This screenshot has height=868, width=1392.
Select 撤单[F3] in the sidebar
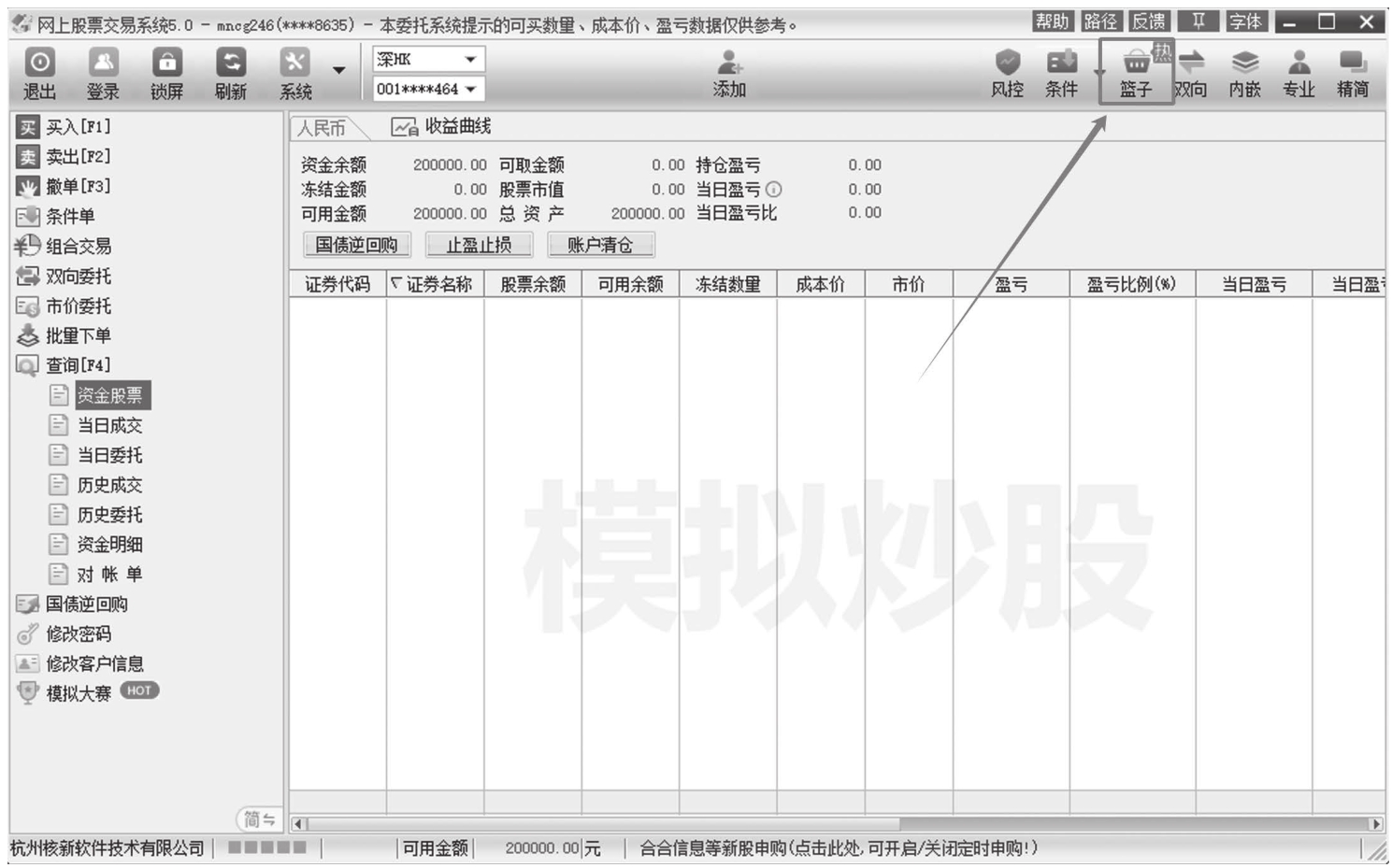[x=64, y=187]
